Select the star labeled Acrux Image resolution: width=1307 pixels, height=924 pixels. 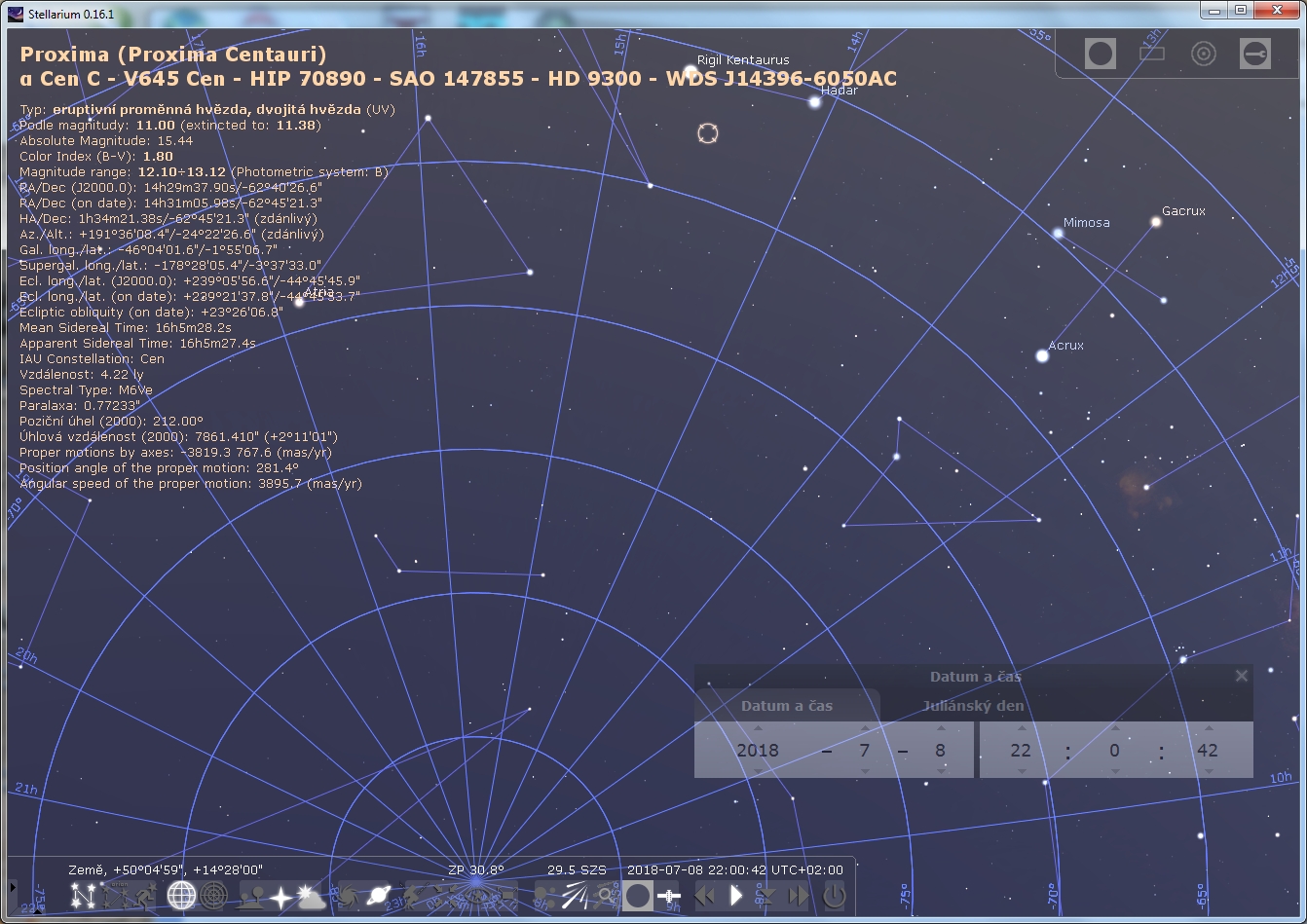[1042, 356]
